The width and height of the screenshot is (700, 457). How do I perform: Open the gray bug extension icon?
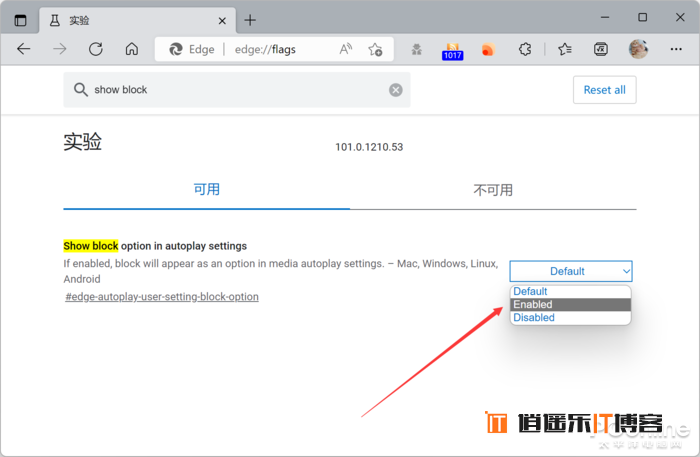coord(417,49)
